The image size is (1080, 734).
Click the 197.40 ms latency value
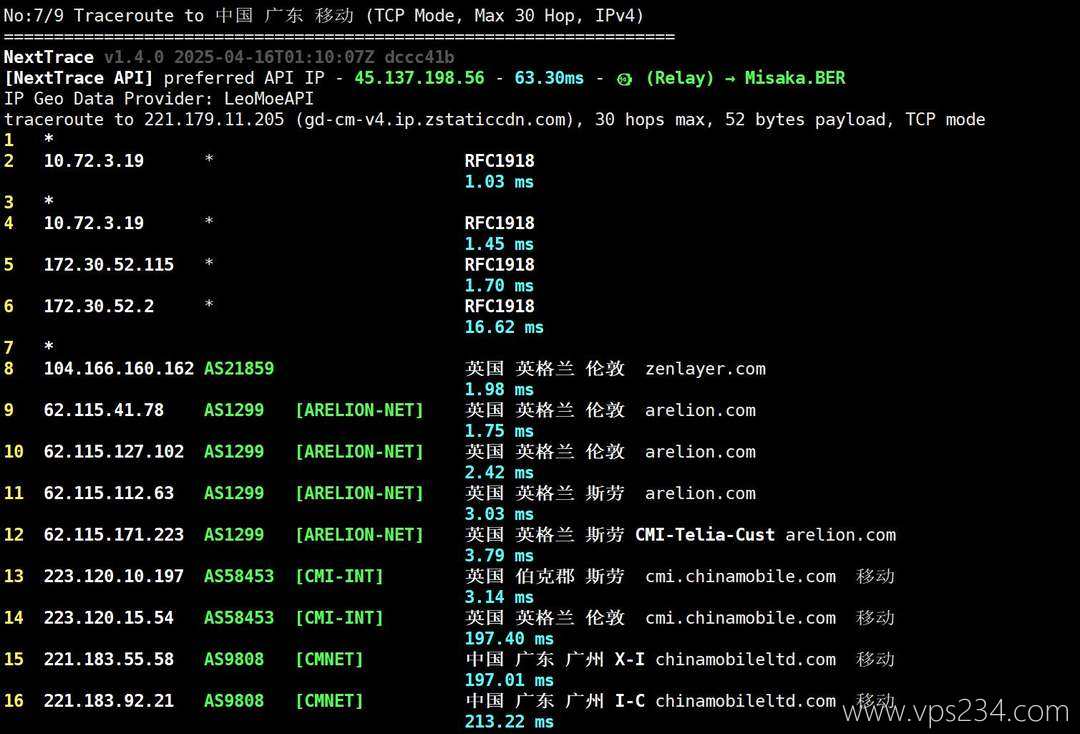[509, 639]
